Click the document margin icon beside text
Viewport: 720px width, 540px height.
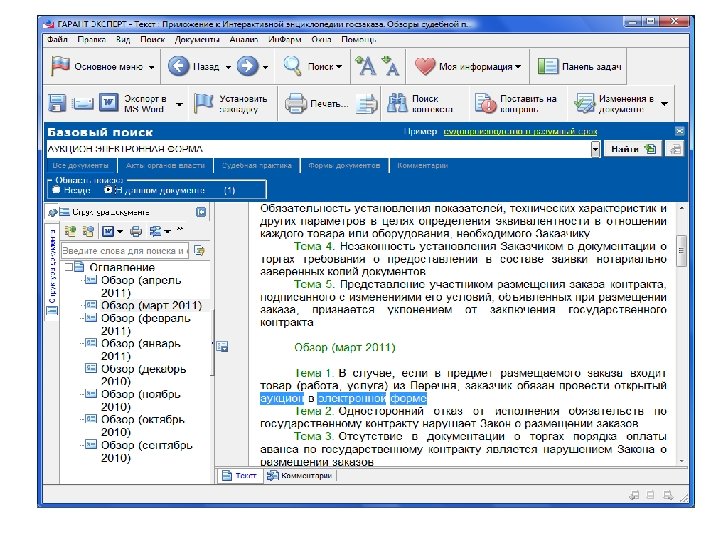pyautogui.click(x=222, y=347)
